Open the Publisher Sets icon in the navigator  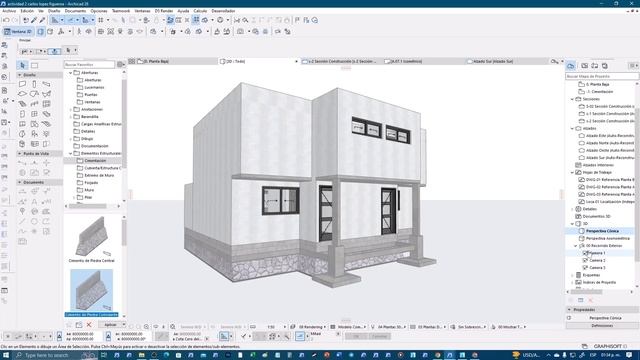pos(605,66)
